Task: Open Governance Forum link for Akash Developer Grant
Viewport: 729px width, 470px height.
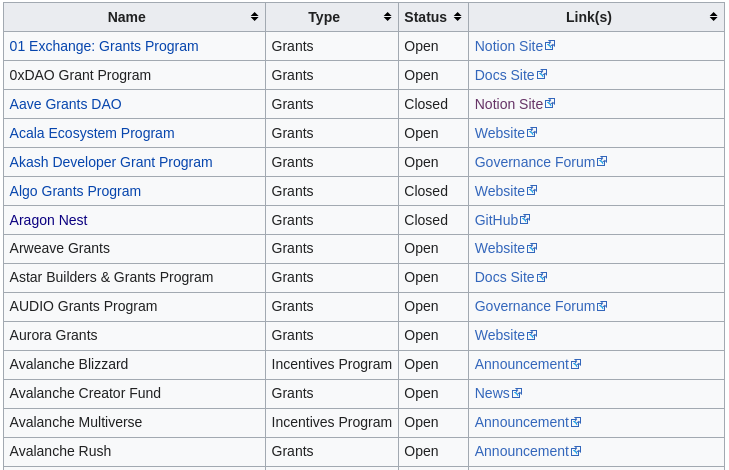Action: tap(541, 162)
